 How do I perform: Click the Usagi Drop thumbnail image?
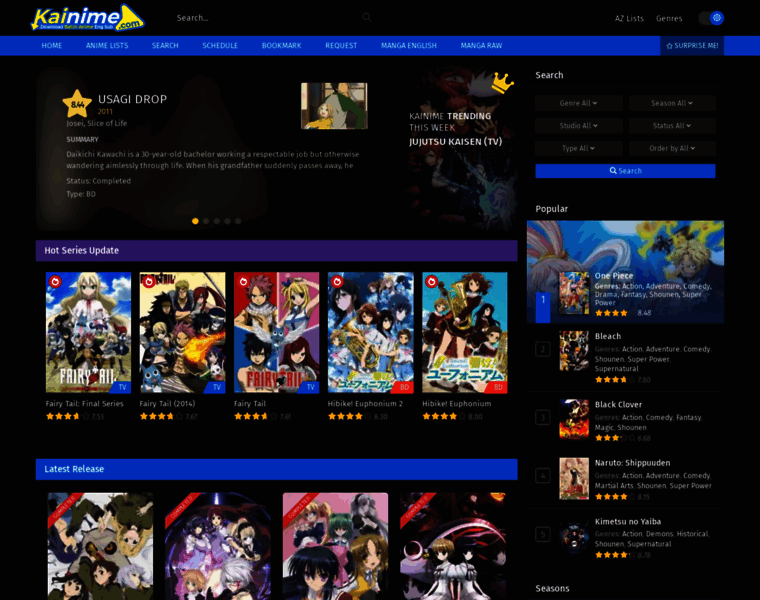coord(334,106)
